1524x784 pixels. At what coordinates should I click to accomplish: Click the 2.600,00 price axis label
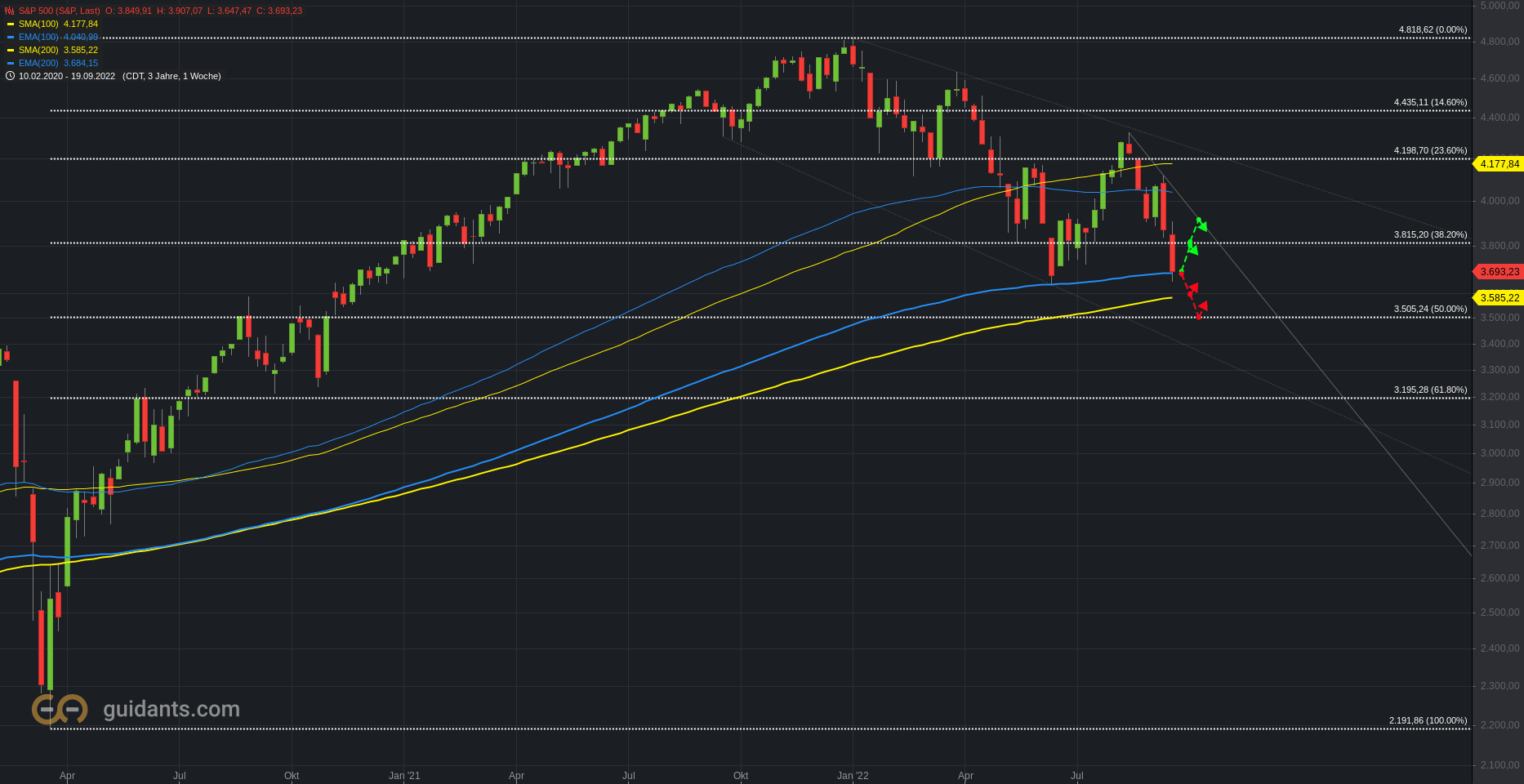click(x=1499, y=578)
